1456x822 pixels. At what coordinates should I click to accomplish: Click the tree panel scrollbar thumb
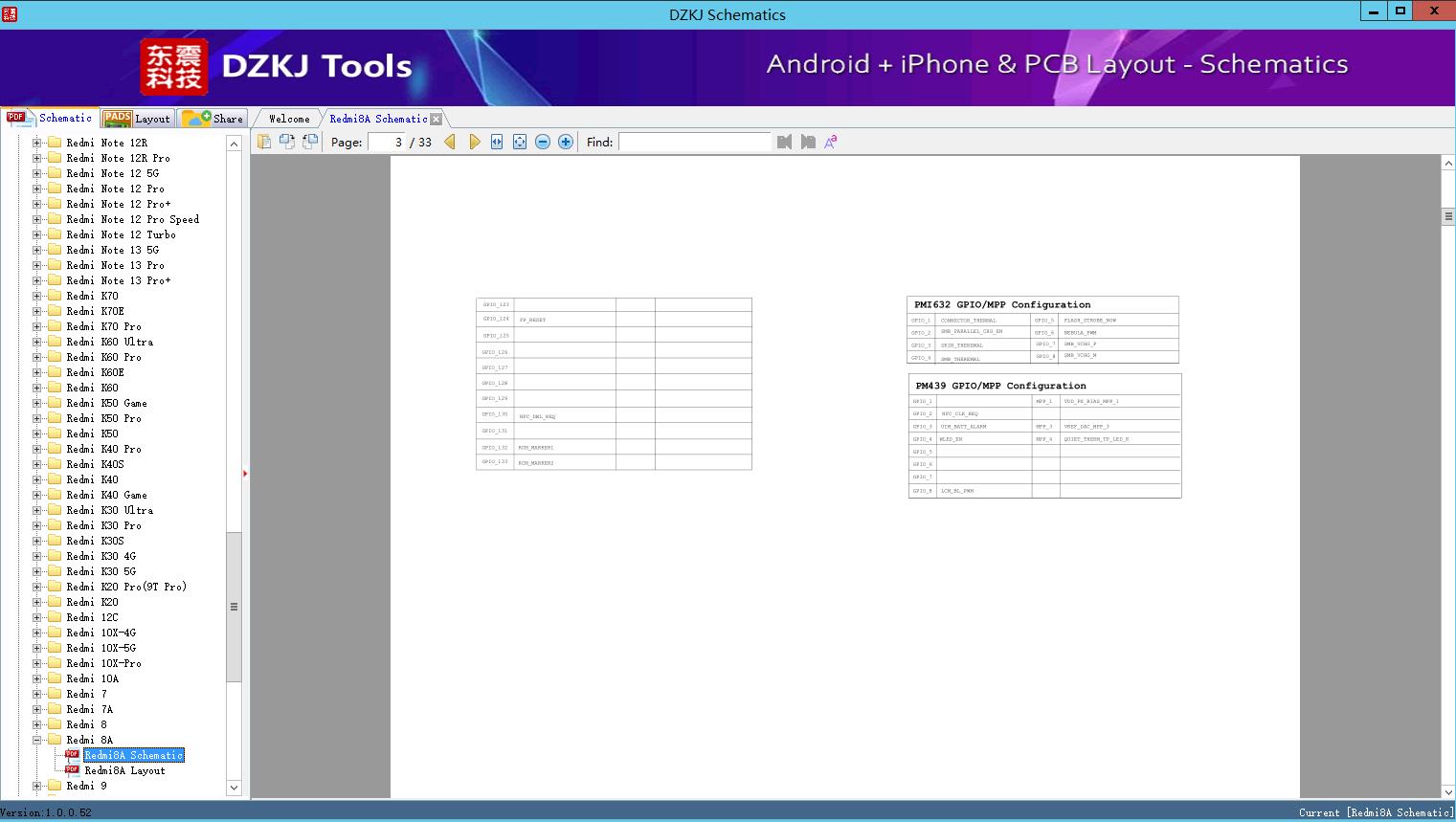tap(234, 607)
